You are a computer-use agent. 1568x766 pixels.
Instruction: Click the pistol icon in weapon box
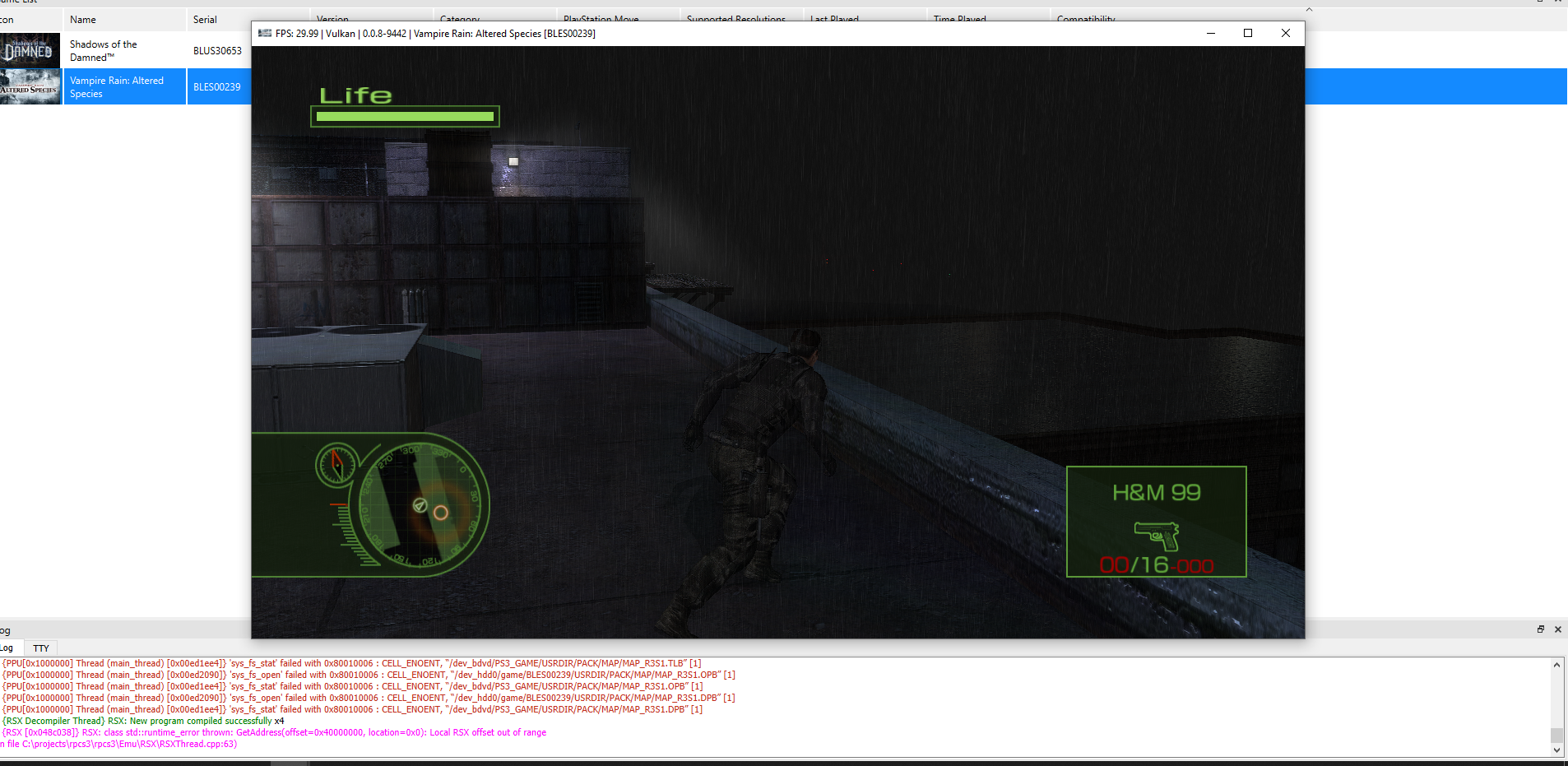tap(1157, 536)
